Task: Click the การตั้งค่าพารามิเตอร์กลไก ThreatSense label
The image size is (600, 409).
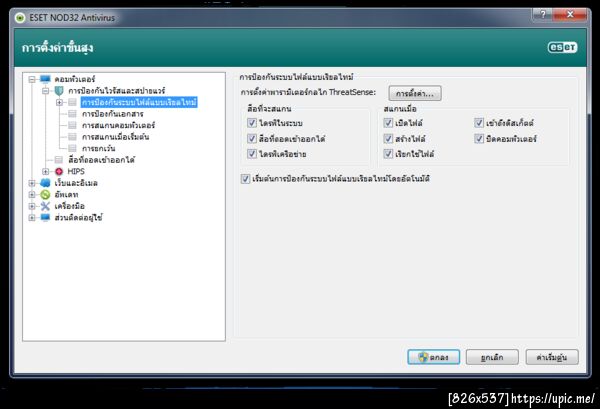Action: pos(308,92)
